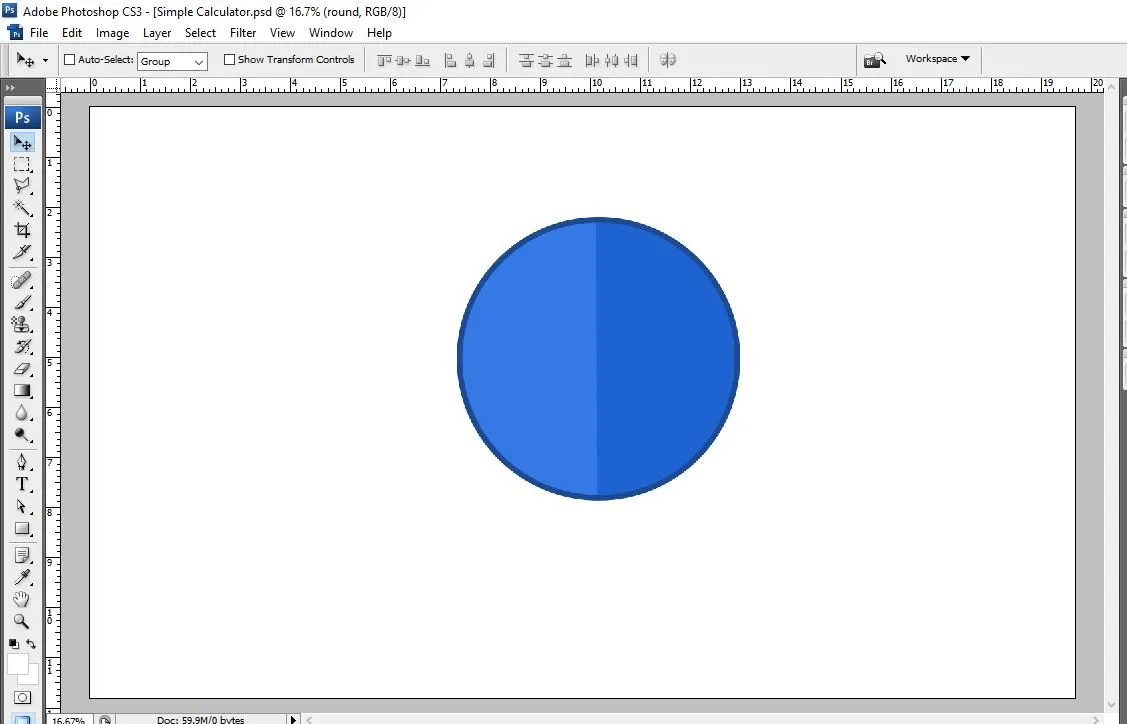Select the Rectangular Marquee tool
This screenshot has height=724, width=1127.
pyautogui.click(x=22, y=165)
